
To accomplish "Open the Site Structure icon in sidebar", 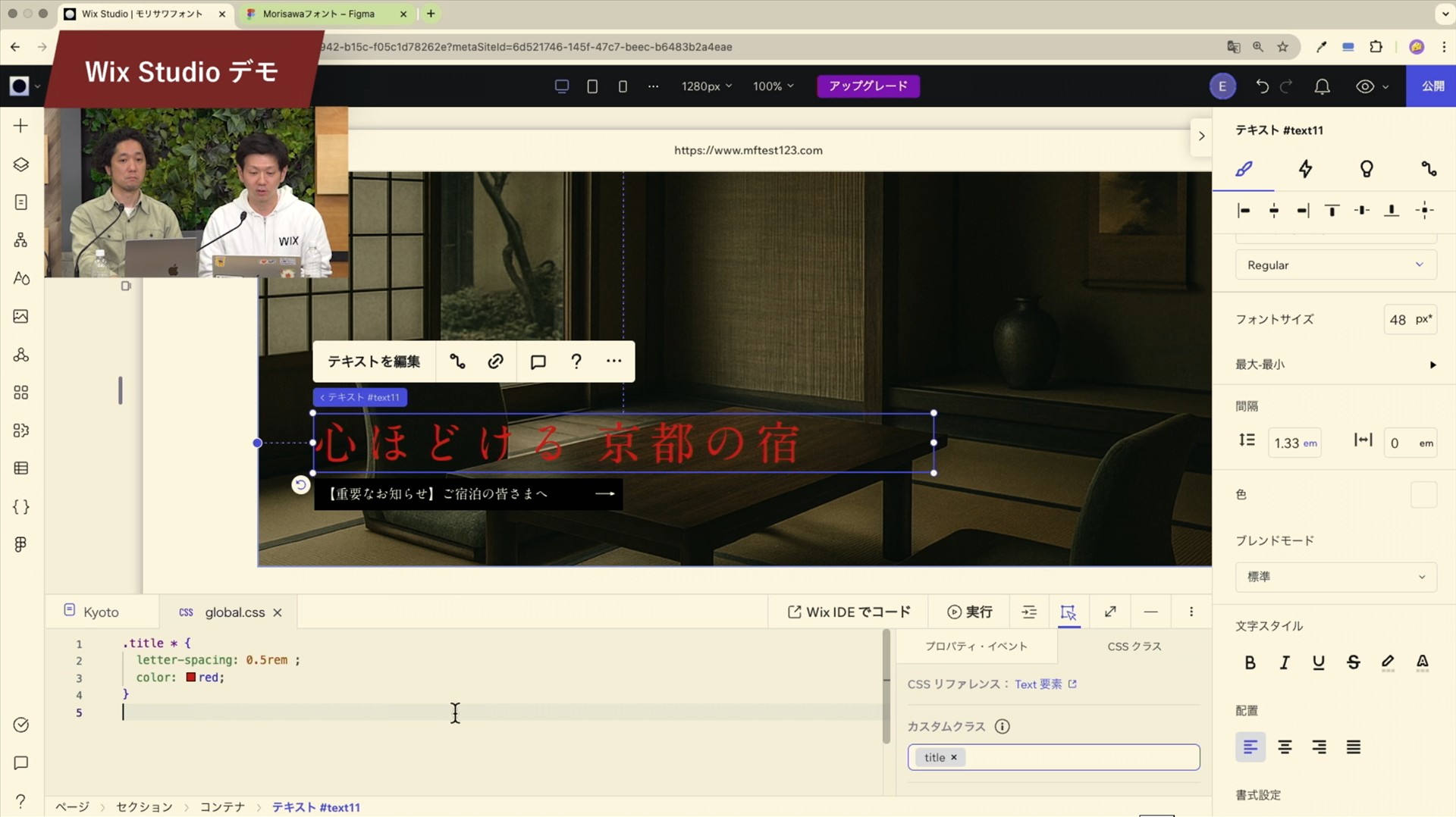I will pyautogui.click(x=20, y=240).
